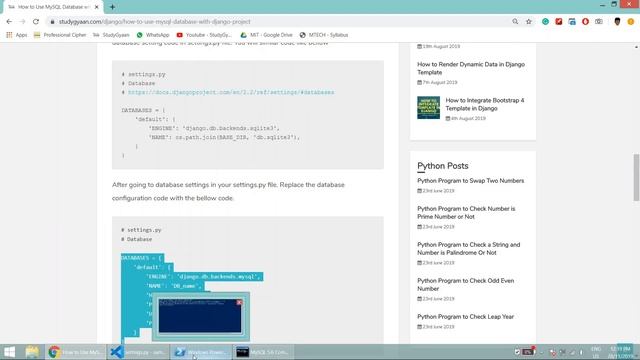Open the Chrome profile avatar
The width and height of the screenshot is (640, 360).
[x=617, y=22]
